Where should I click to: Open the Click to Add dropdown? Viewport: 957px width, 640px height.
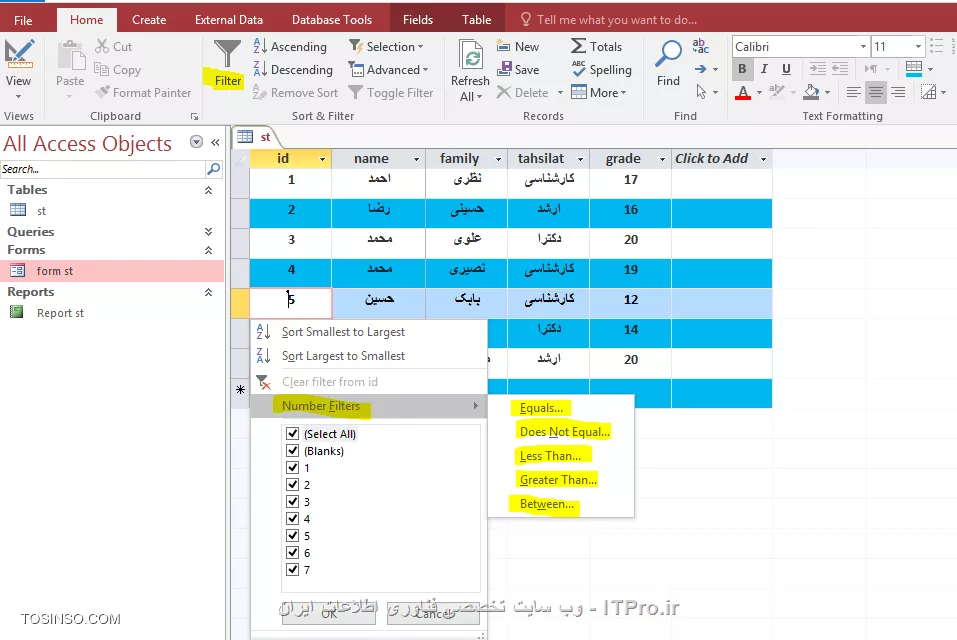pos(762,158)
